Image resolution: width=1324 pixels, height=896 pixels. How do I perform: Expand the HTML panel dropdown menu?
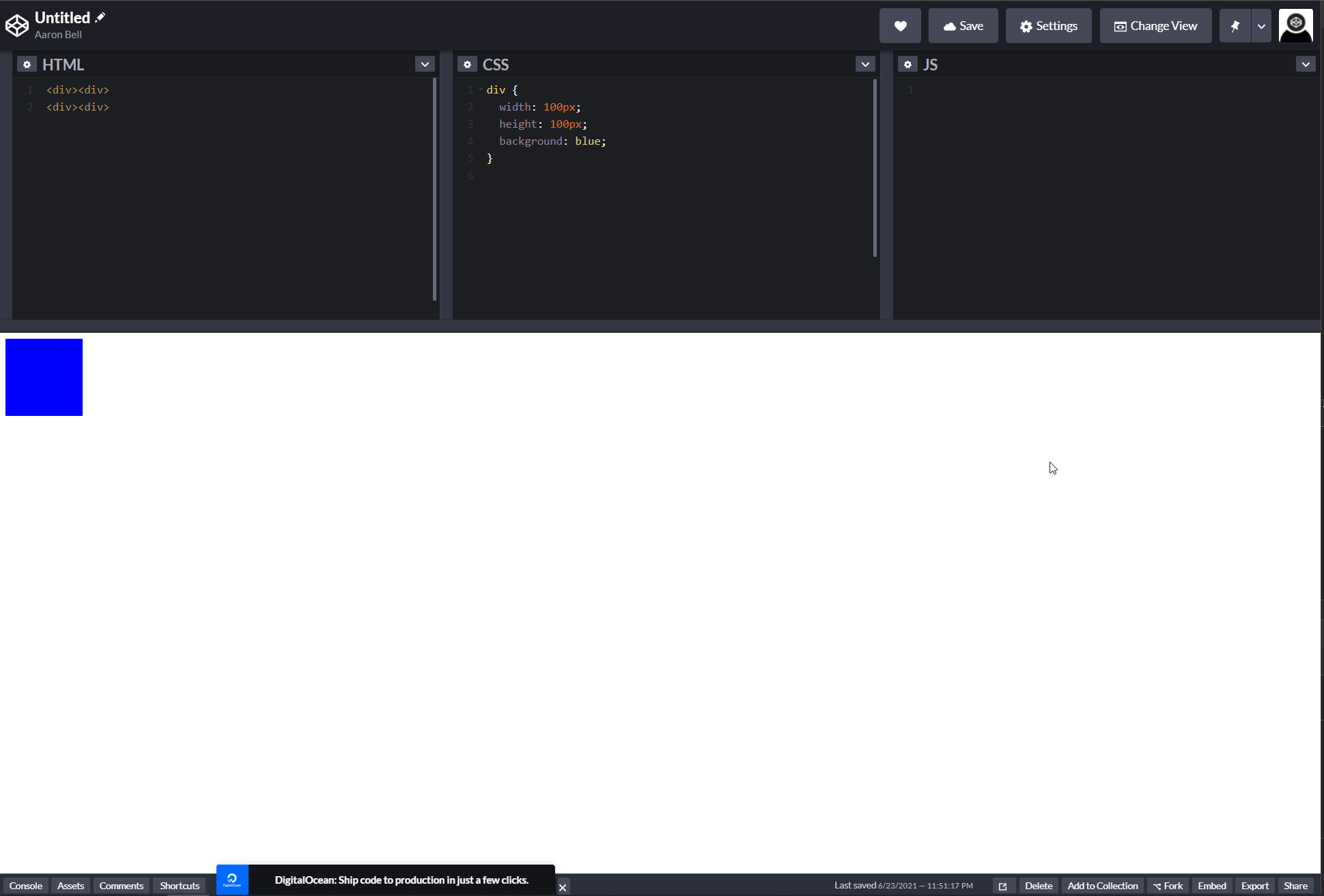(425, 64)
